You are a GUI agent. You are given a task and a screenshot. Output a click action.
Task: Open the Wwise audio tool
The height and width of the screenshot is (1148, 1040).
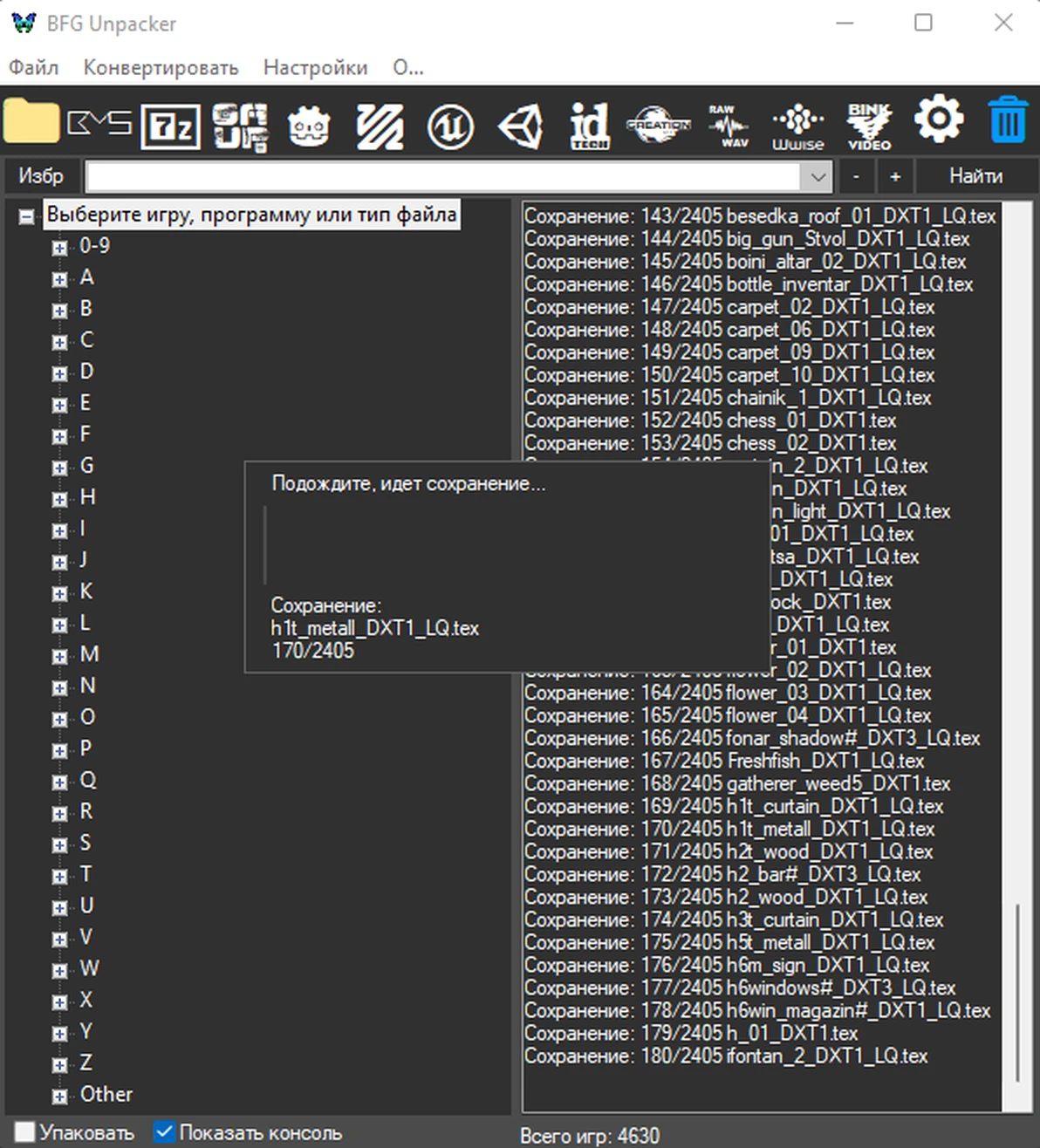coord(798,128)
